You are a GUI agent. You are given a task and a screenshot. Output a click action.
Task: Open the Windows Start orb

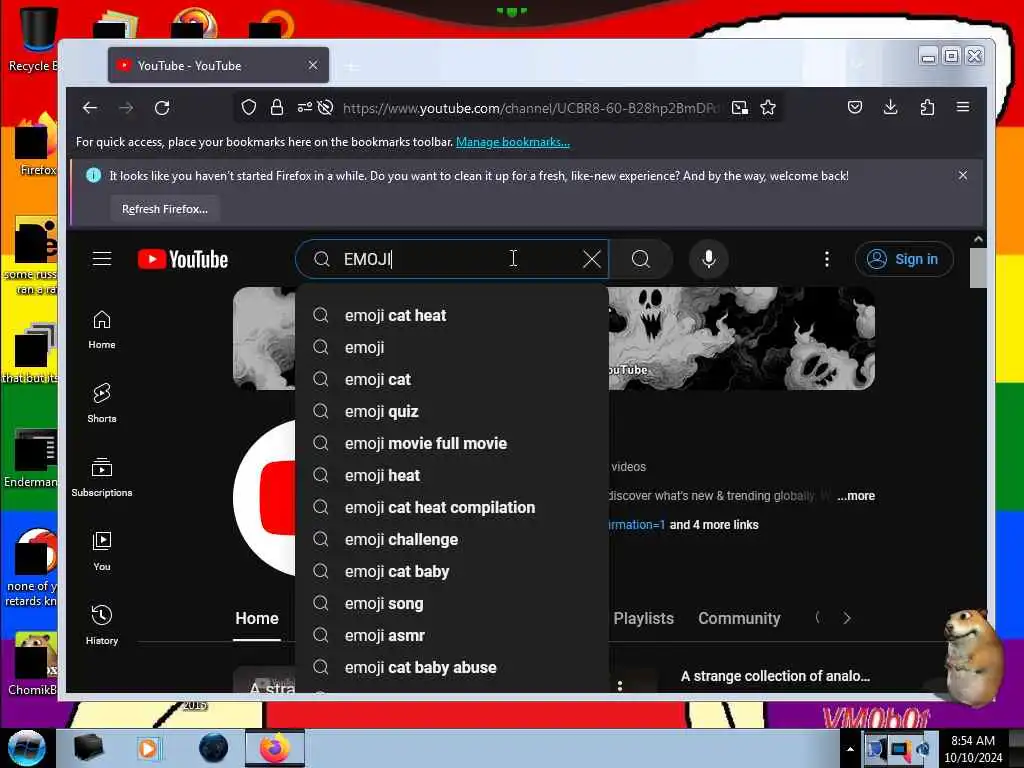(x=27, y=748)
